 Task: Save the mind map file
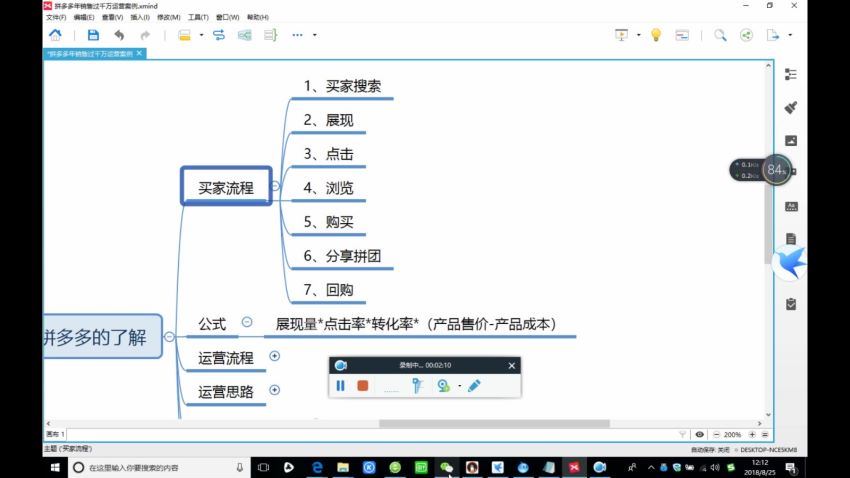pyautogui.click(x=93, y=35)
